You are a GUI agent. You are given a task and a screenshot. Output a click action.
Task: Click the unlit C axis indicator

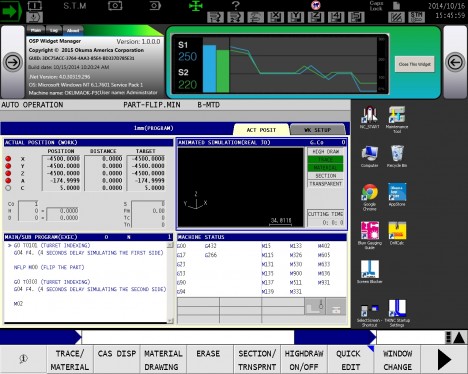point(8,188)
